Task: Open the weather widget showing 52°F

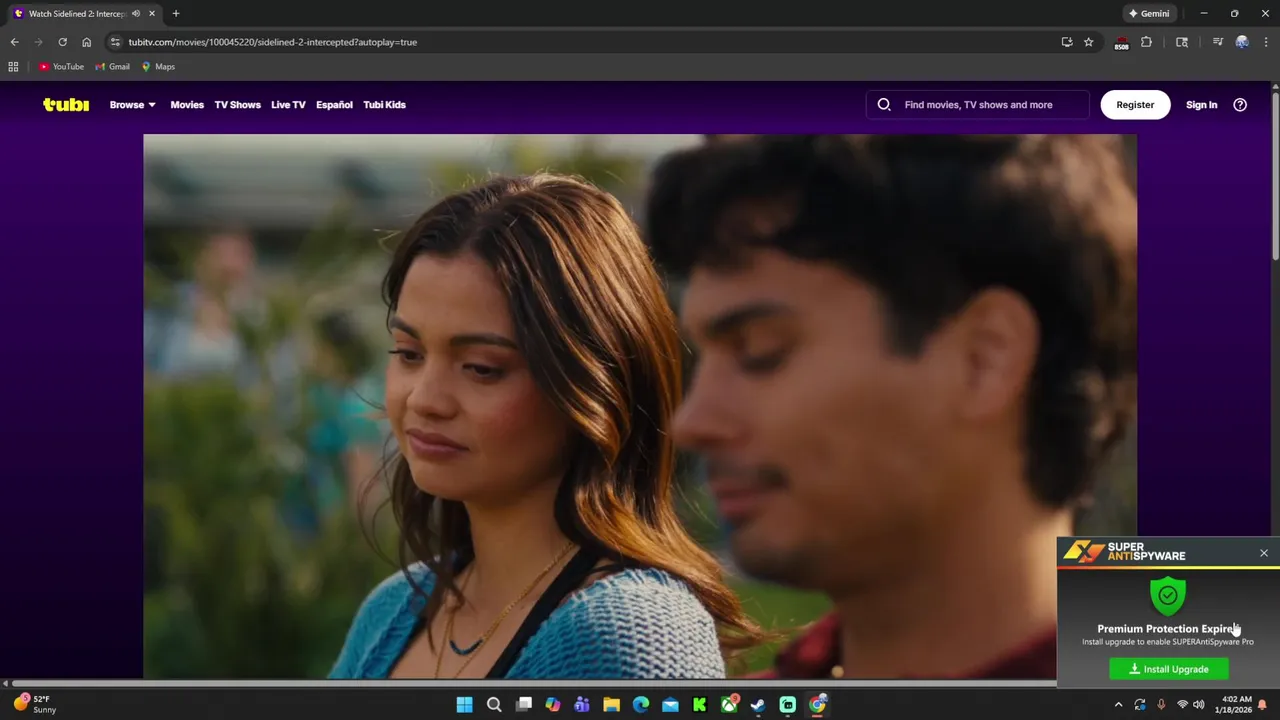Action: click(35, 705)
